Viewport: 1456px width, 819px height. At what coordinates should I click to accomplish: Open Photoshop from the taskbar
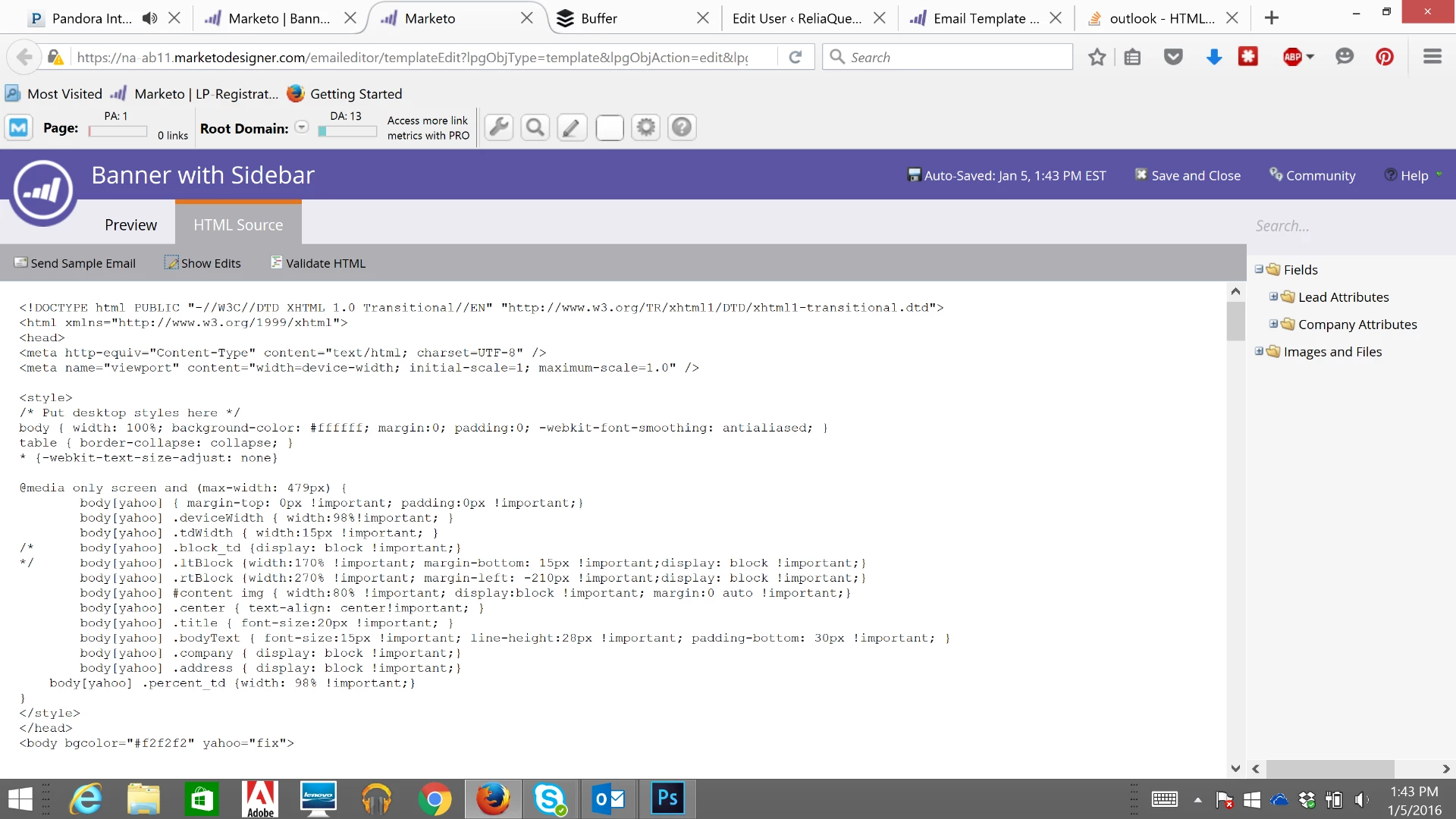[667, 799]
